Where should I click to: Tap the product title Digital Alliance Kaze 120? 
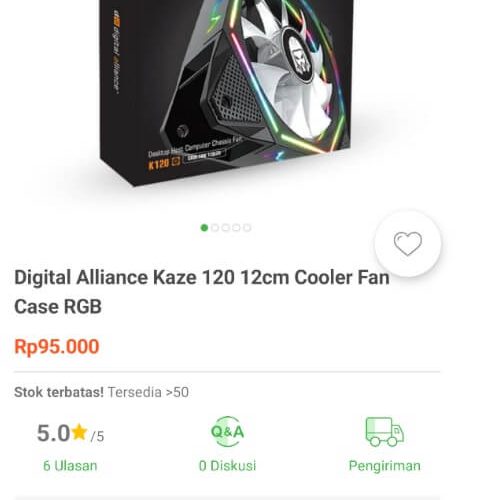click(x=202, y=292)
